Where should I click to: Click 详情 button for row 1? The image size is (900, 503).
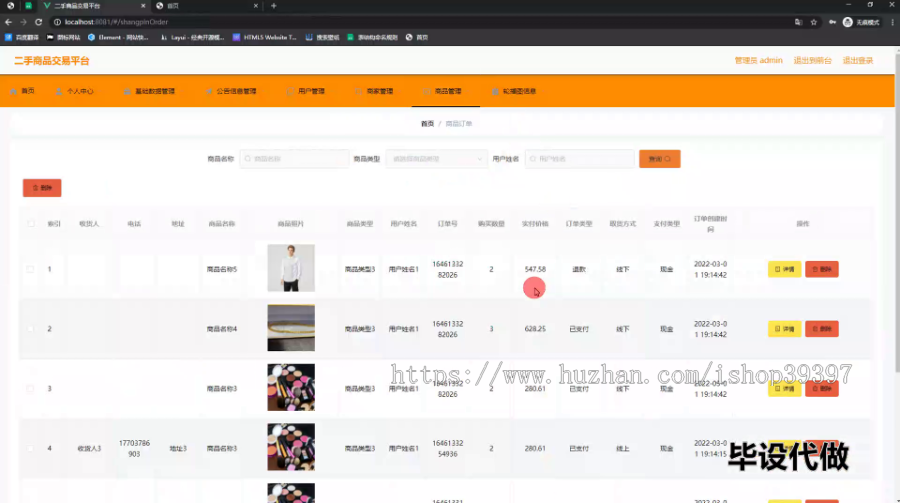785,269
